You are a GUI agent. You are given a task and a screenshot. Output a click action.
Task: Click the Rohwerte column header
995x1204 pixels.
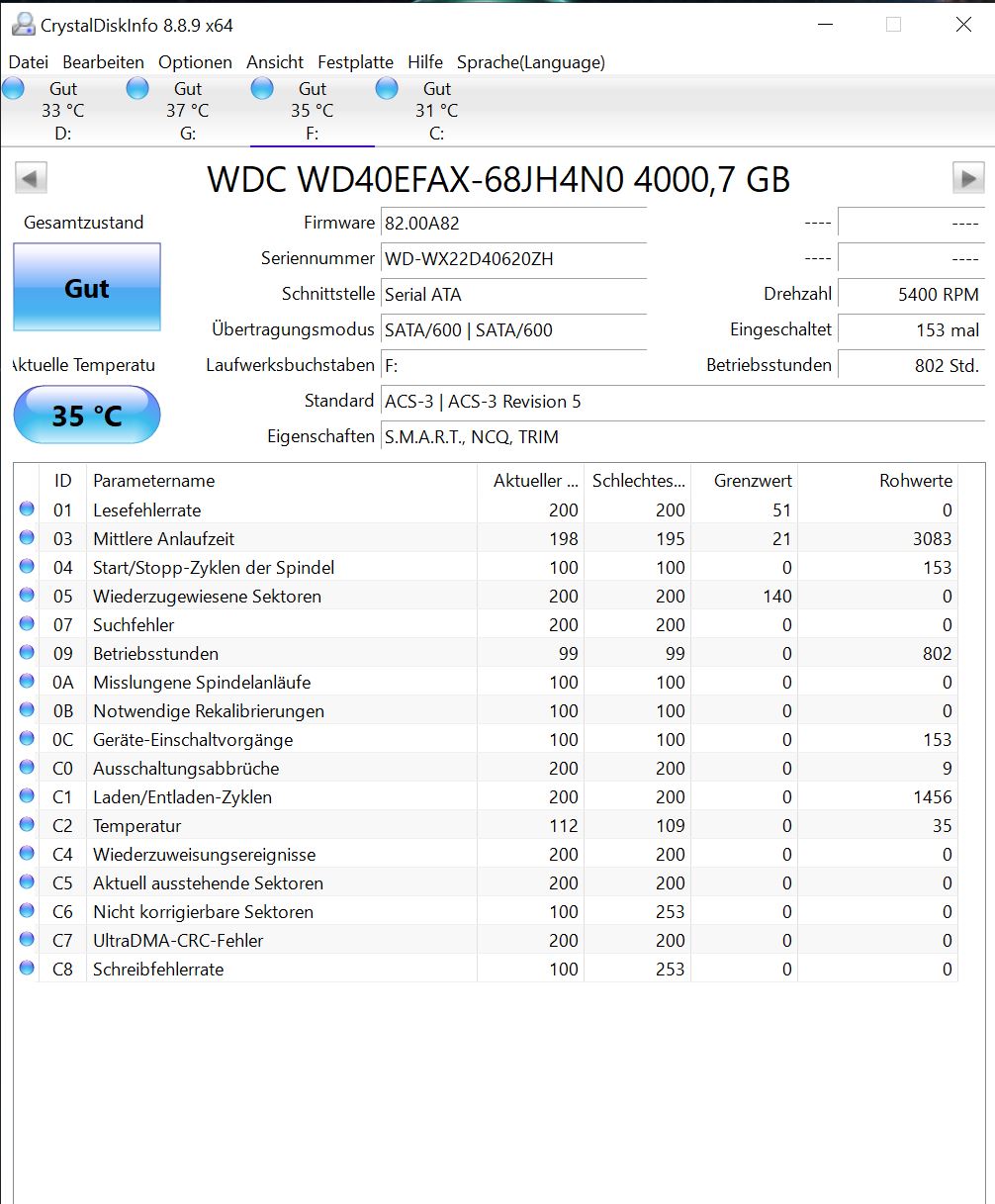[x=878, y=481]
